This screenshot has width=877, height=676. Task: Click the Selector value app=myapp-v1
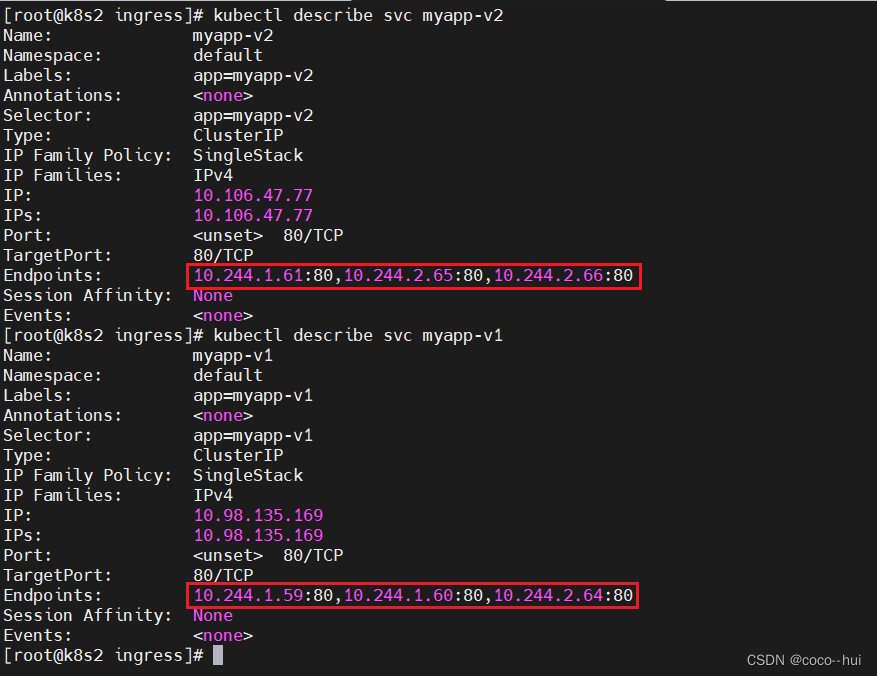pyautogui.click(x=253, y=436)
